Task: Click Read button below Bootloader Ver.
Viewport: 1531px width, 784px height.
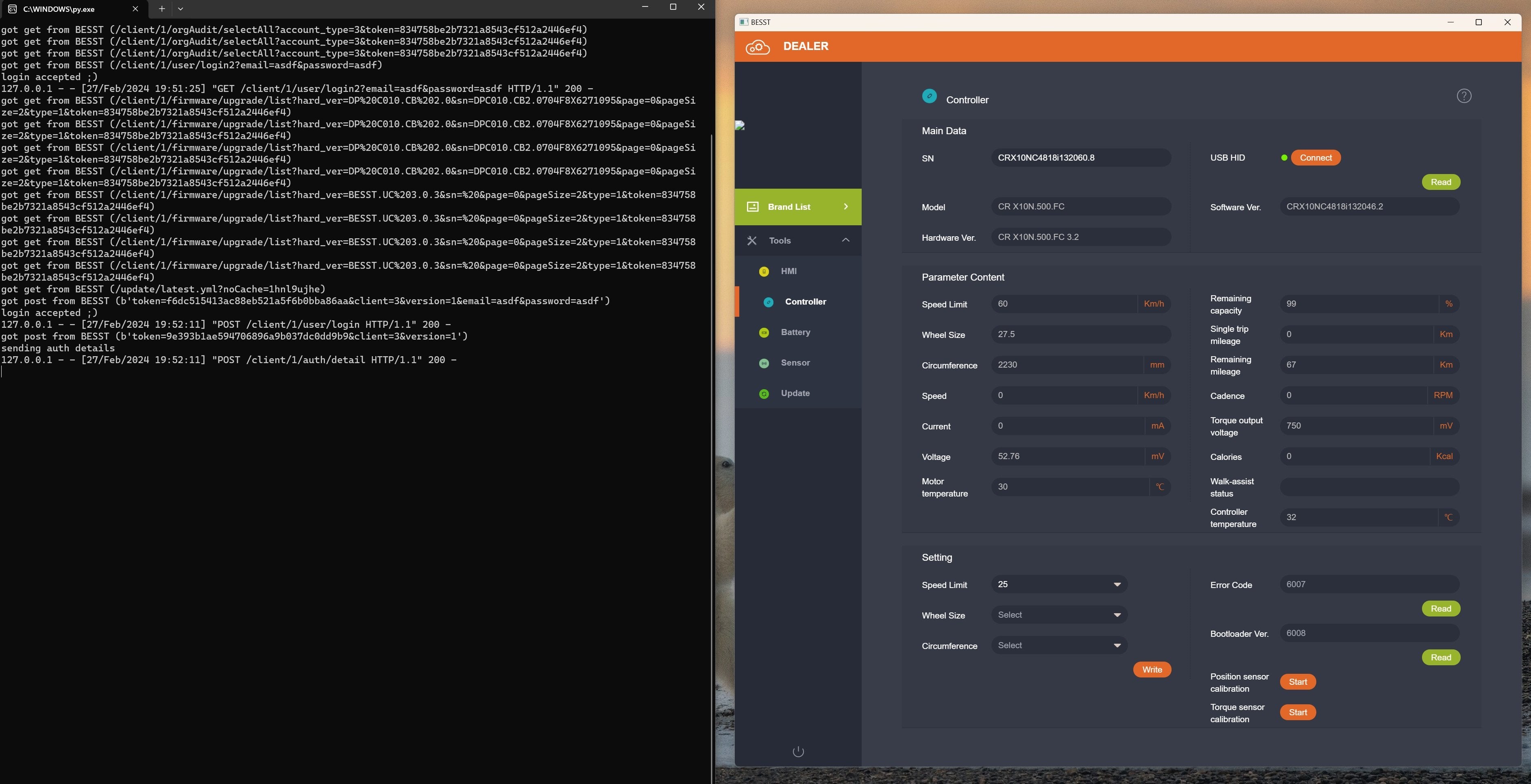Action: pos(1441,658)
